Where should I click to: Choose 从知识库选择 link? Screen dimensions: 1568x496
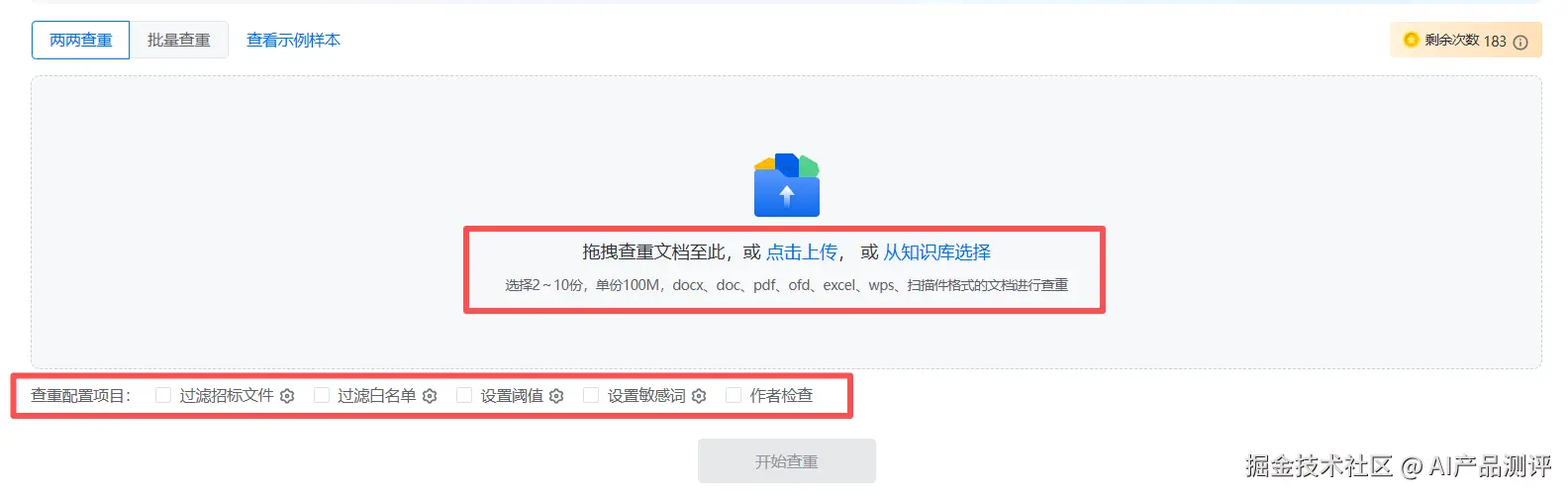[936, 252]
